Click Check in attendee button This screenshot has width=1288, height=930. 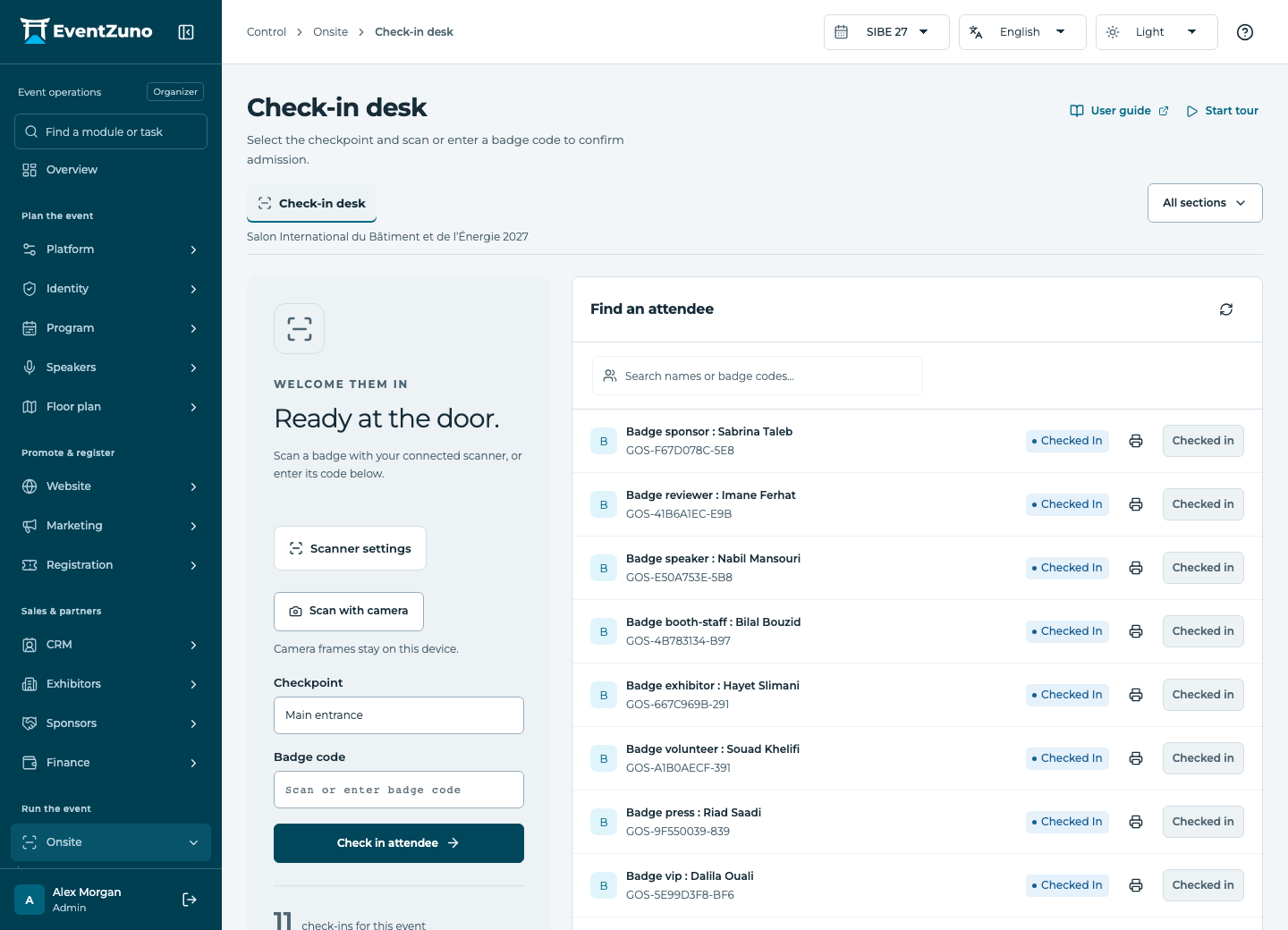point(399,843)
